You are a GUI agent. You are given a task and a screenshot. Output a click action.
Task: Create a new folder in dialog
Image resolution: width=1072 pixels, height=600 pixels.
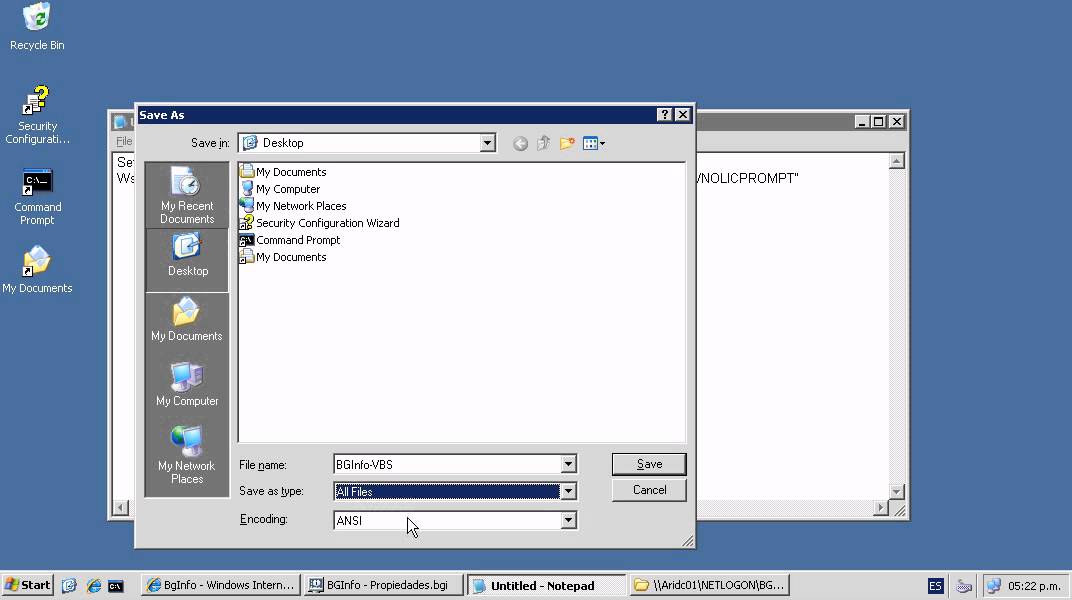point(567,144)
